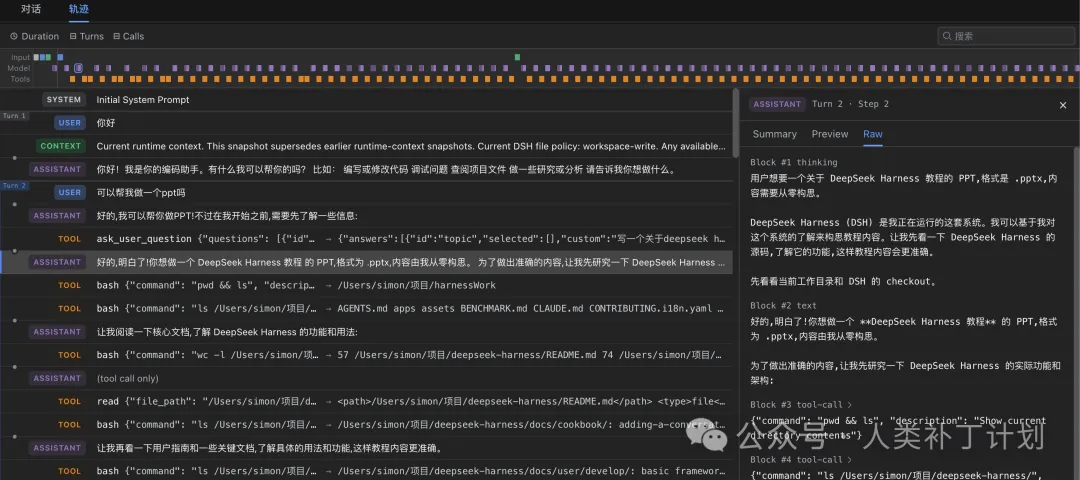1080x480 pixels.
Task: Select assistant row 好的,我可以帮你做PPT
Action: (366, 216)
